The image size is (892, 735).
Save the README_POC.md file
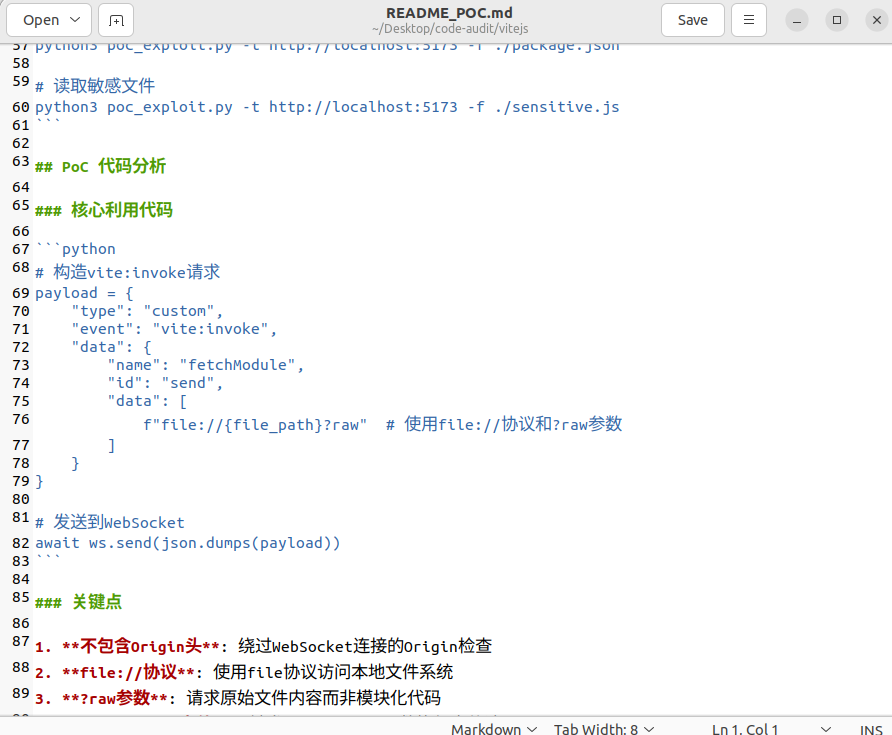coord(692,20)
